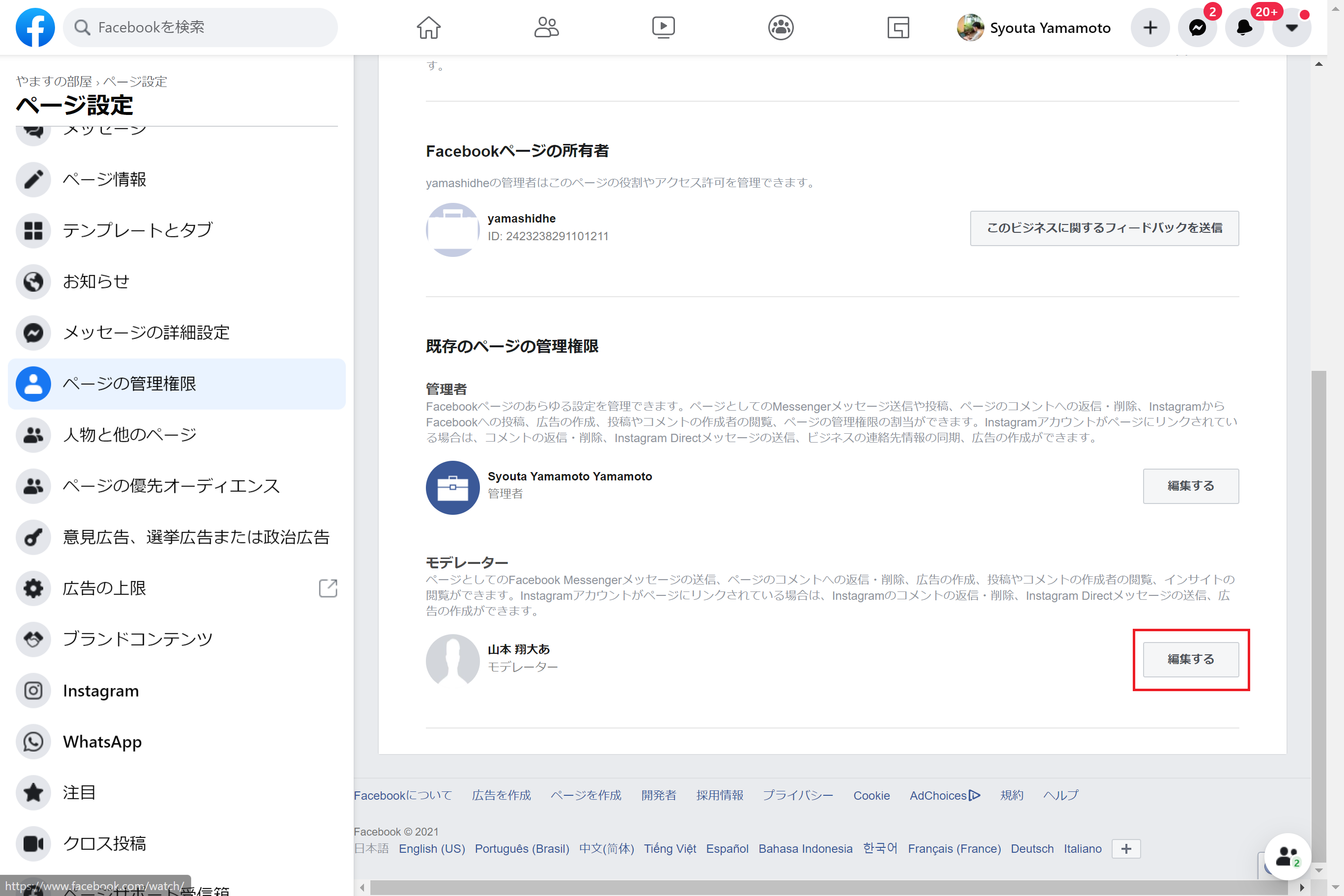
Task: Open 採用情報 footer link
Action: 720,795
